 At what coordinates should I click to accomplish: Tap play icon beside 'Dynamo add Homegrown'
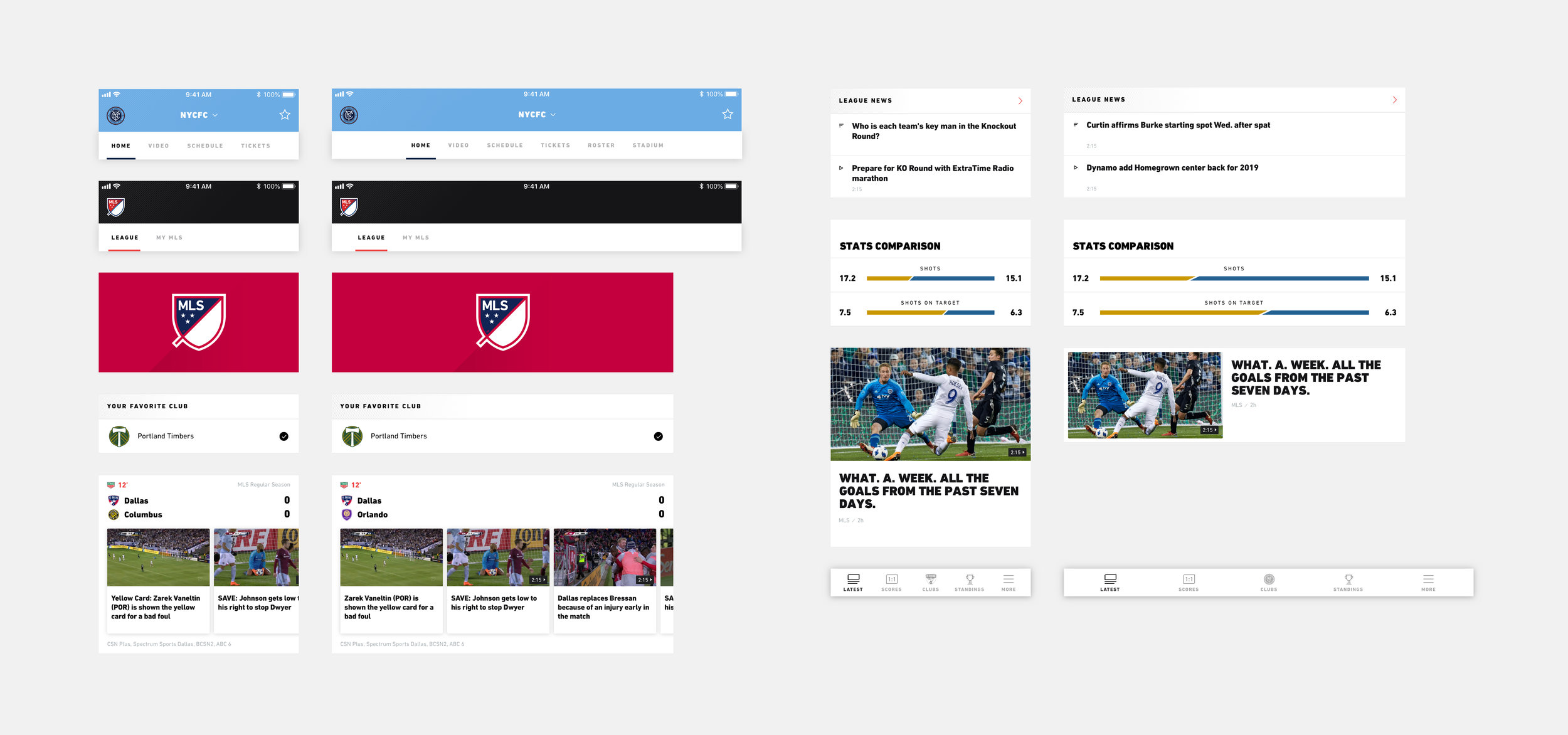(x=1076, y=167)
